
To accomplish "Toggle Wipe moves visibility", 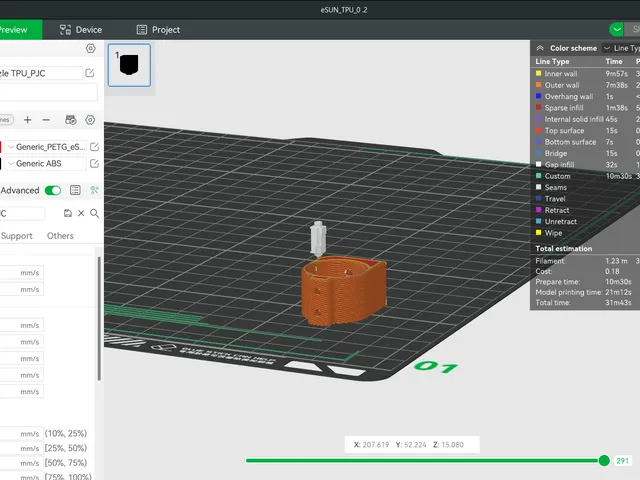I will 538,233.
